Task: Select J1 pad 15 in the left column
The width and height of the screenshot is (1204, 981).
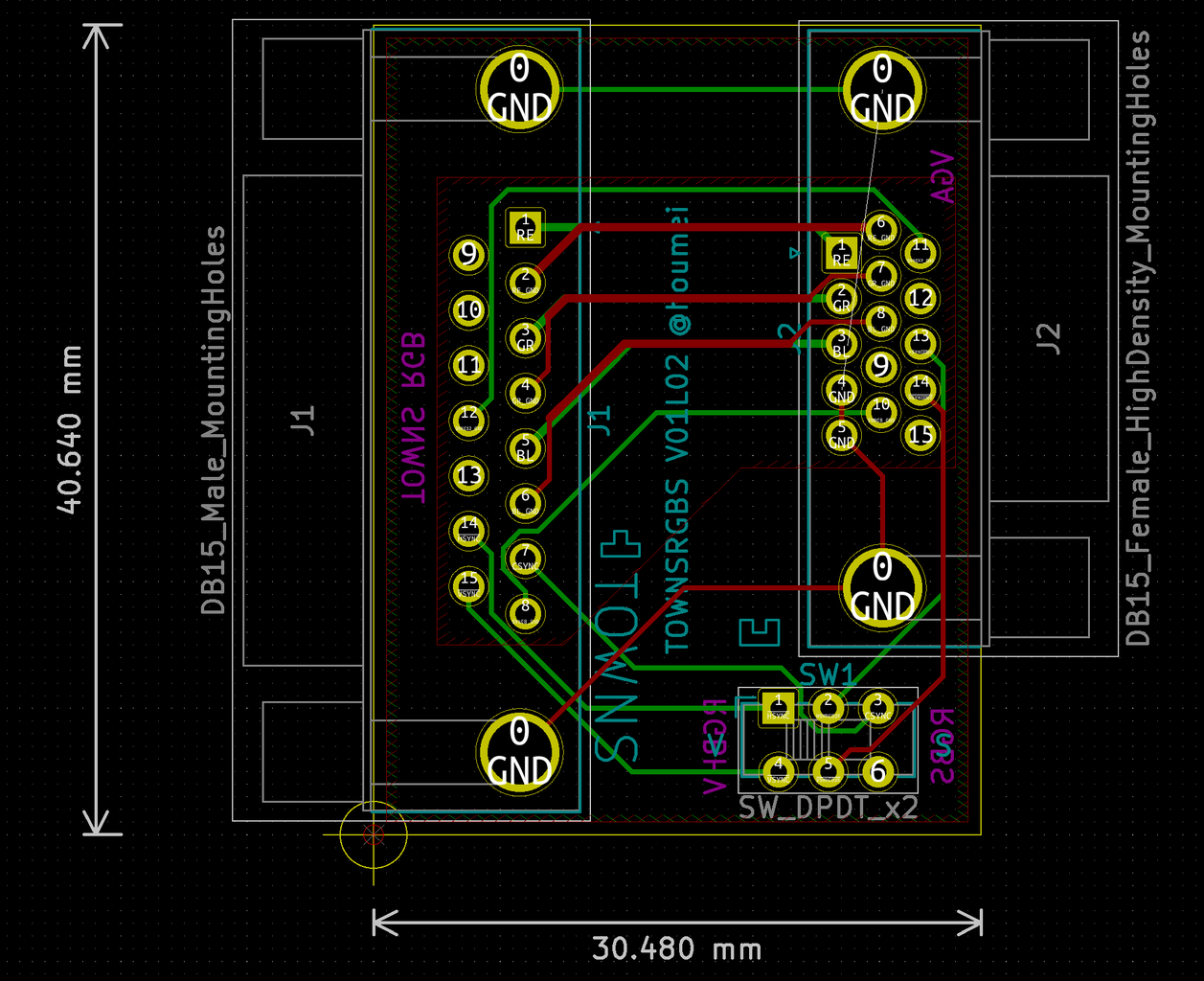Action: tap(469, 584)
